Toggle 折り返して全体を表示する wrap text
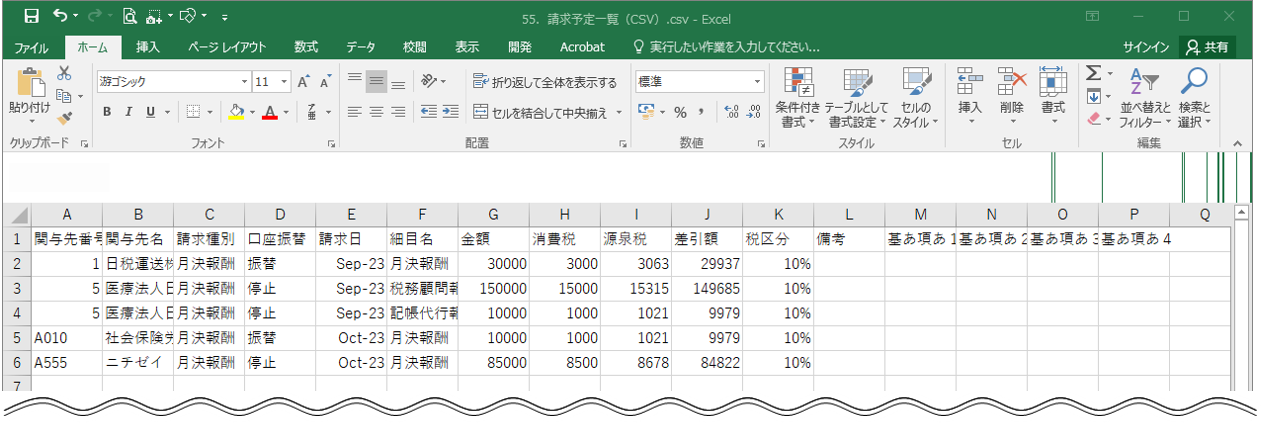Viewport: 1270px width, 425px height. (545, 82)
